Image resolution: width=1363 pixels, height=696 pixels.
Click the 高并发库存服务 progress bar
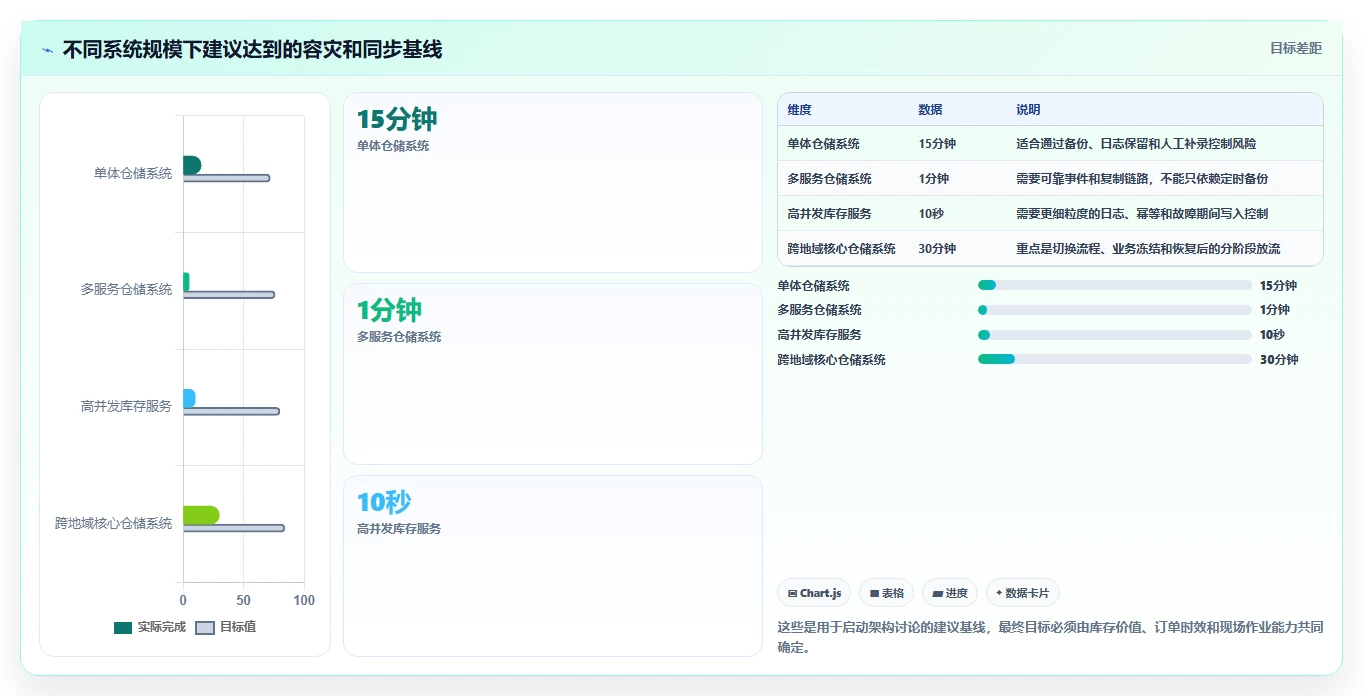(x=1114, y=335)
